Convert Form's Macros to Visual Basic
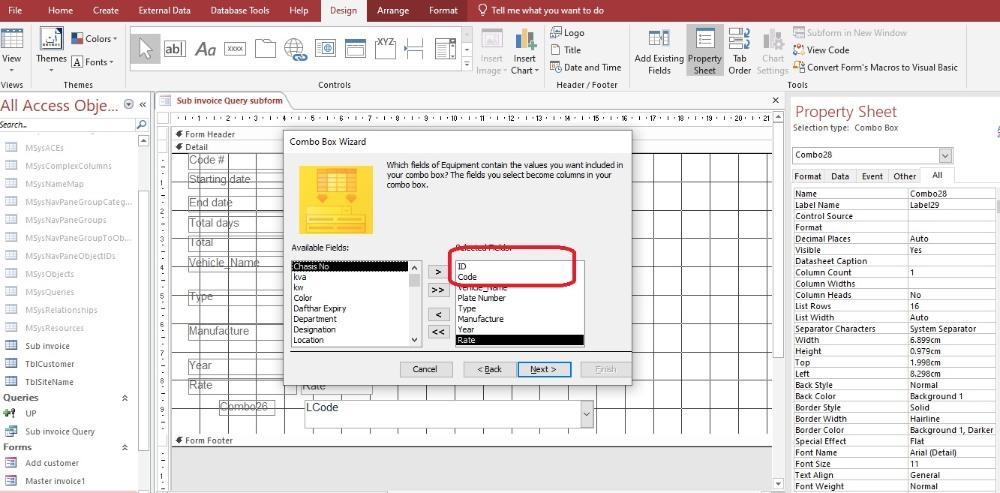 tap(876, 67)
